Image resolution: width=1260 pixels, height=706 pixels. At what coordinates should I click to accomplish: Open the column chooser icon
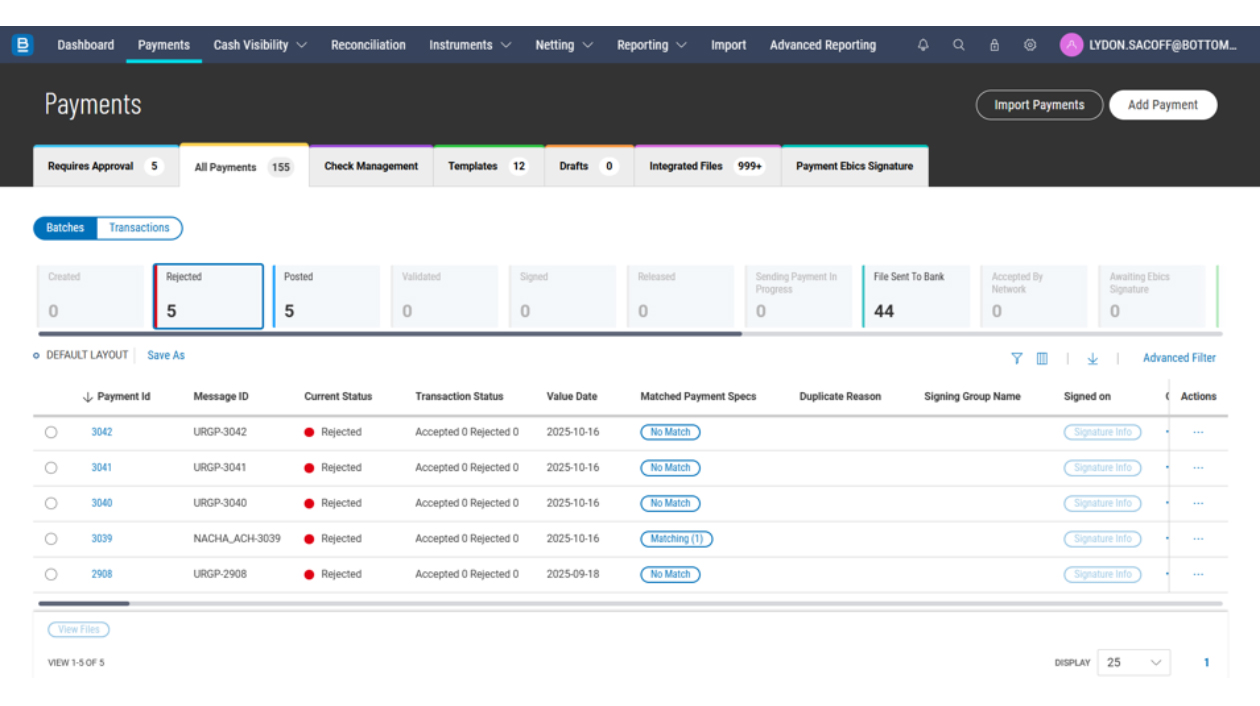tap(1042, 358)
